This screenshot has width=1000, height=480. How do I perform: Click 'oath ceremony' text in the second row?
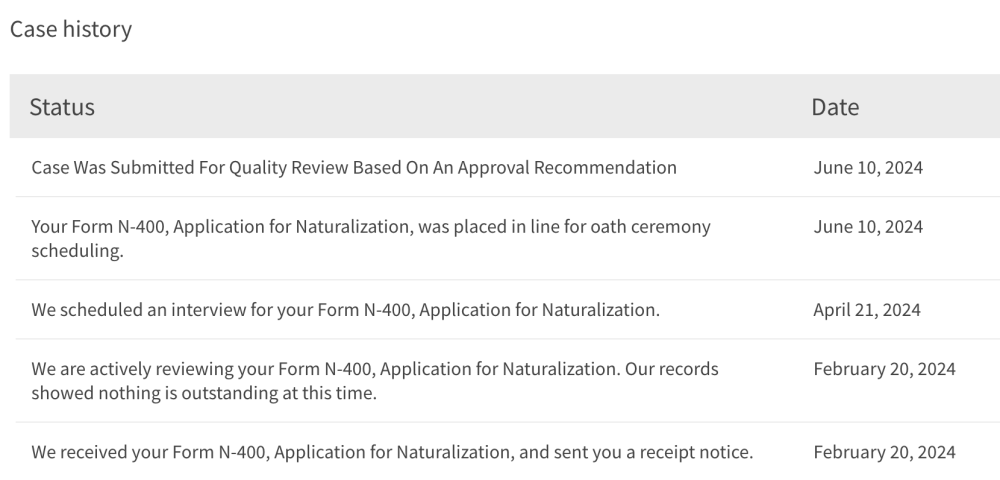coord(651,227)
